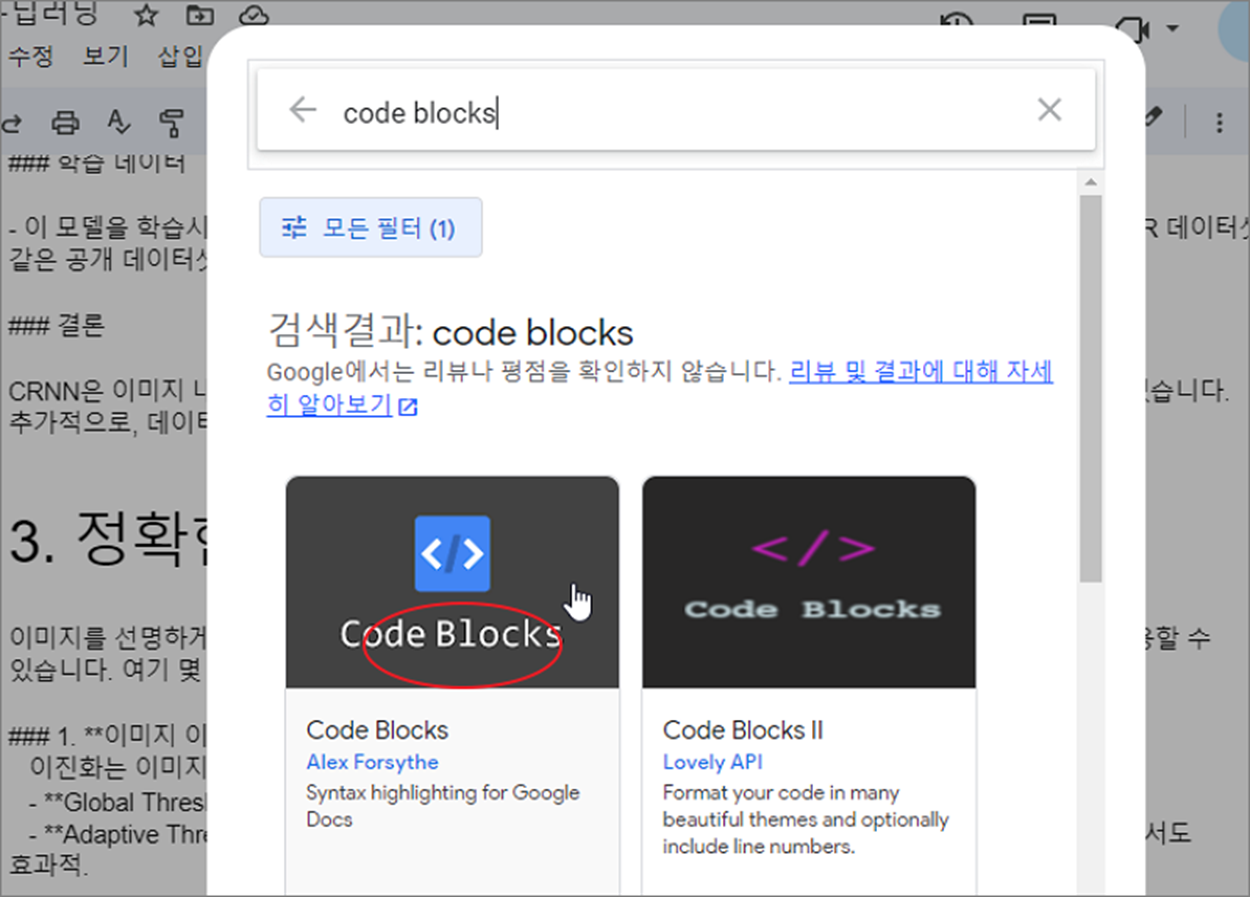The width and height of the screenshot is (1250, 897).
Task: Click blue code icon on Code Blocks card
Action: (x=452, y=553)
